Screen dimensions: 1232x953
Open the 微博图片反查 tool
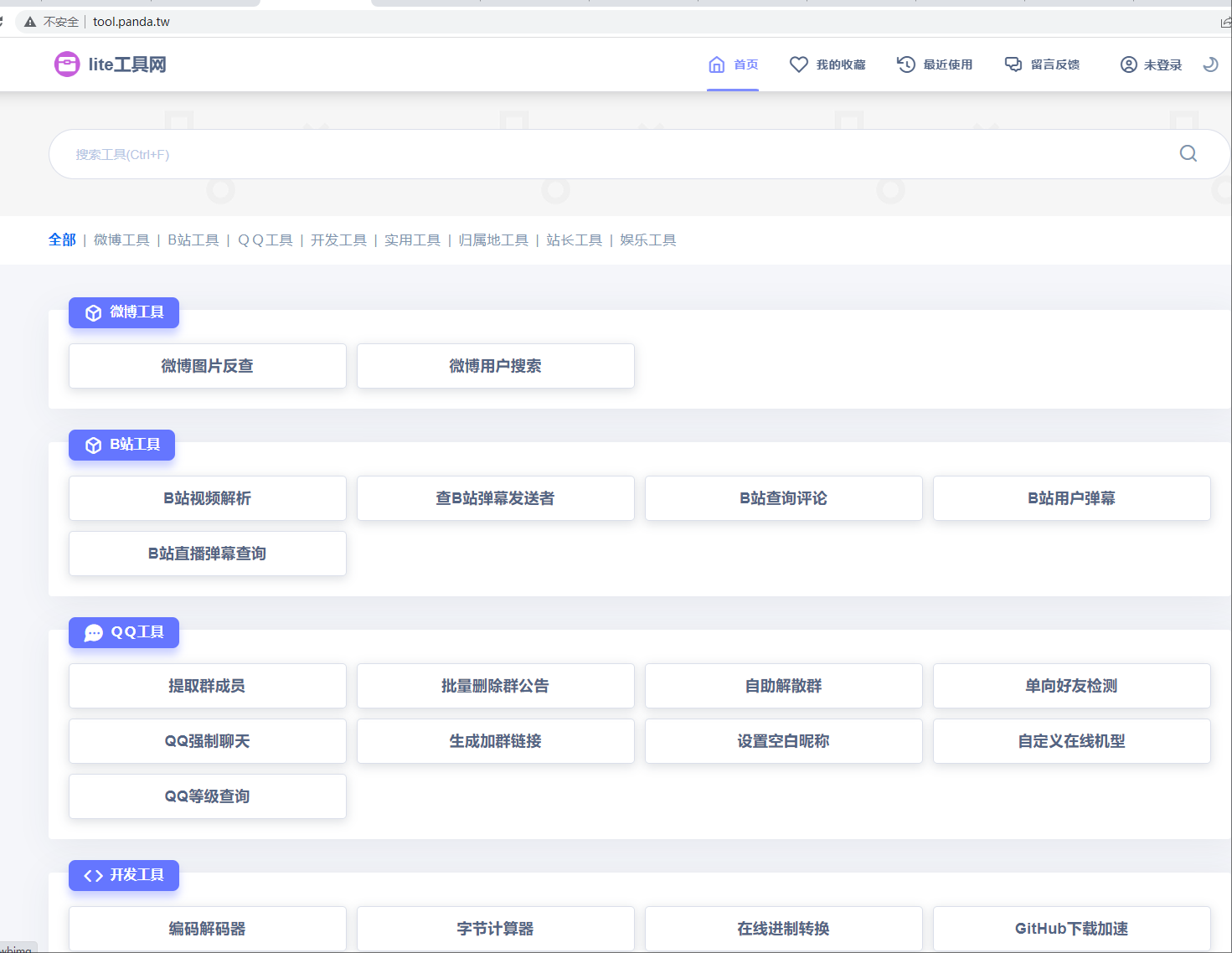208,366
